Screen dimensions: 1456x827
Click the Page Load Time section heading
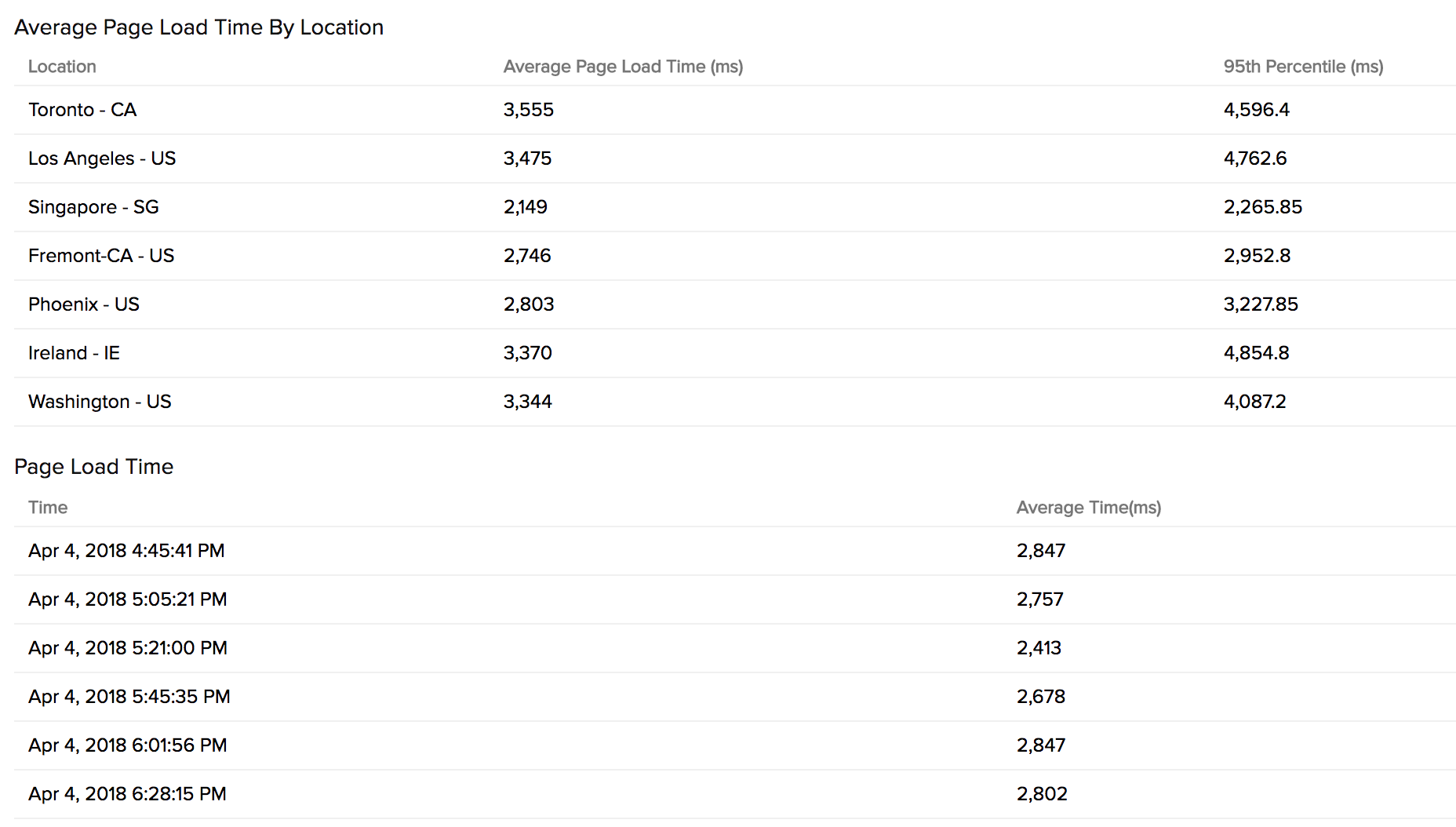click(x=93, y=467)
